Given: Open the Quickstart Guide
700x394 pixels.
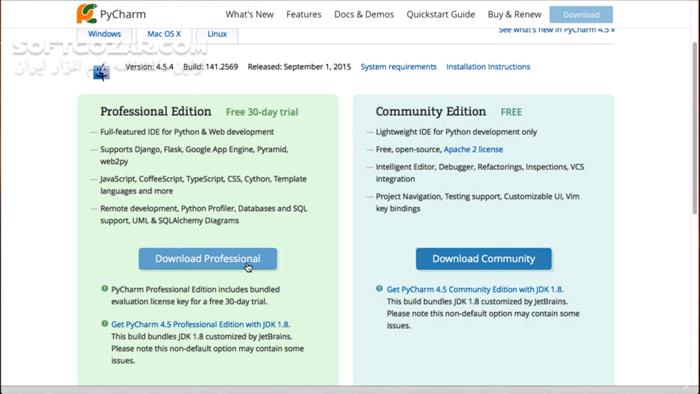Looking at the screenshot, I should 441,14.
